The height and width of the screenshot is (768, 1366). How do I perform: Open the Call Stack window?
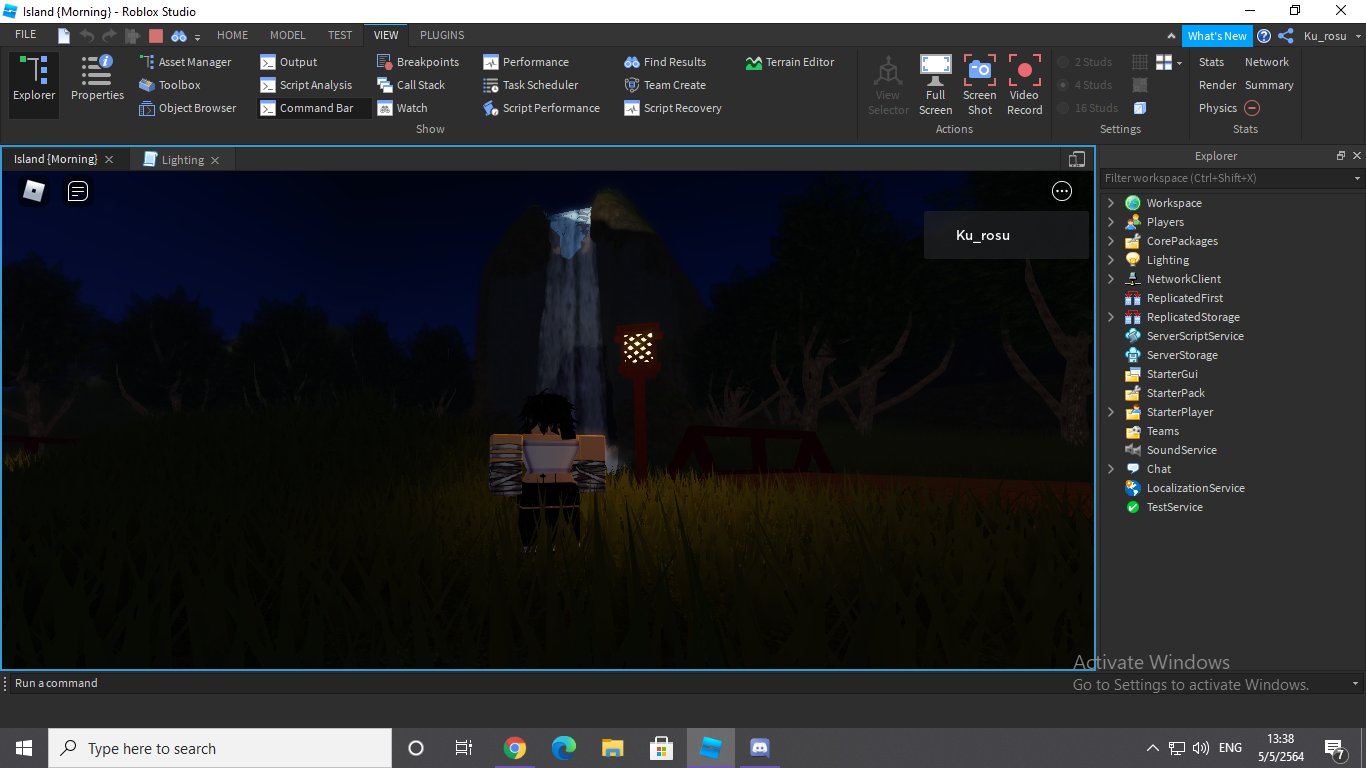(411, 85)
